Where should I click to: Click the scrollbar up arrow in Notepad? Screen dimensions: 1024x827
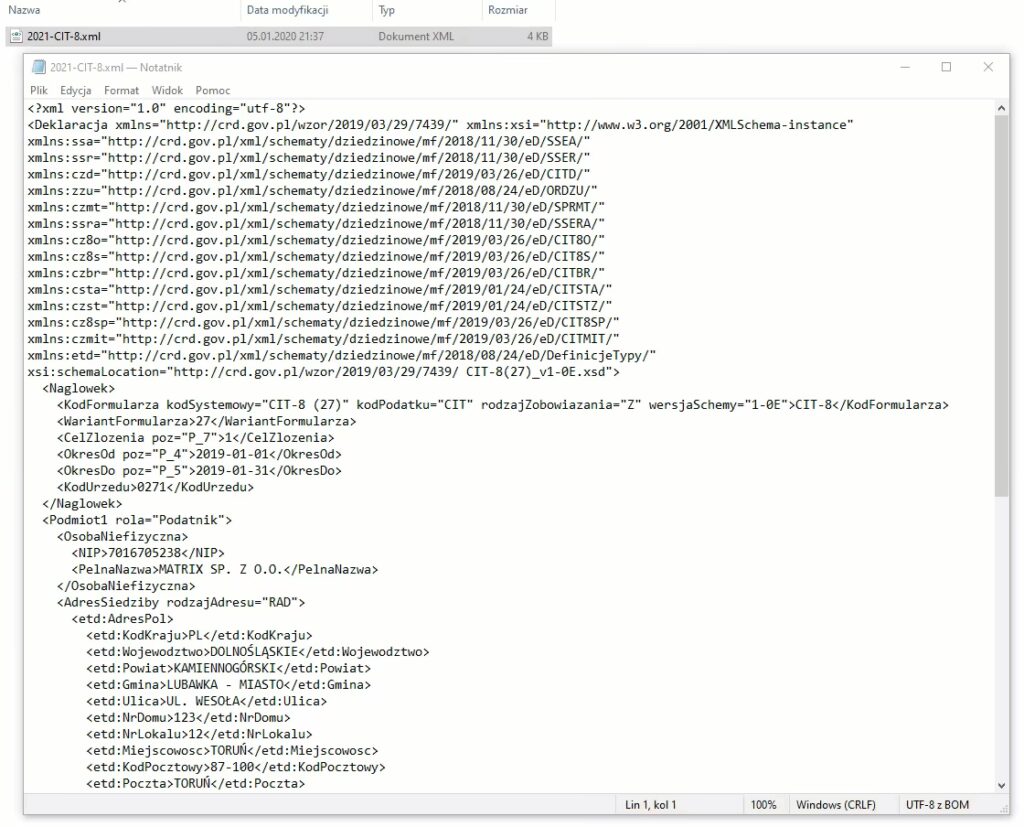pyautogui.click(x=1002, y=108)
